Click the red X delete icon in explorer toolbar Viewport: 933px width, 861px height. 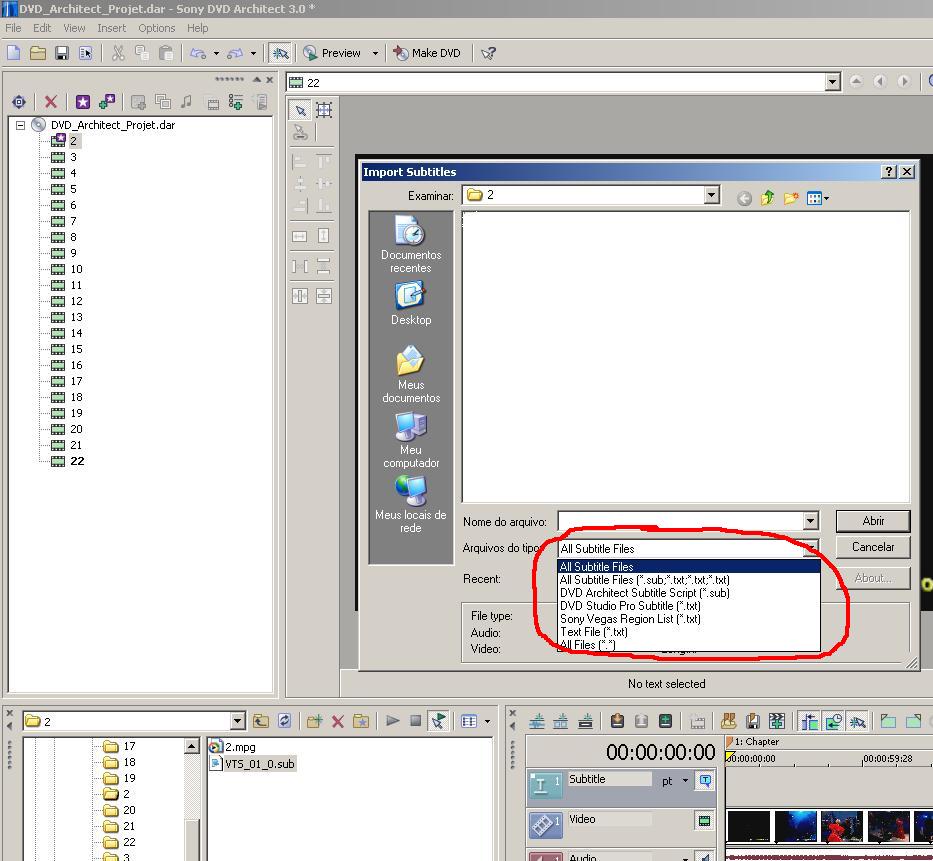(x=337, y=721)
